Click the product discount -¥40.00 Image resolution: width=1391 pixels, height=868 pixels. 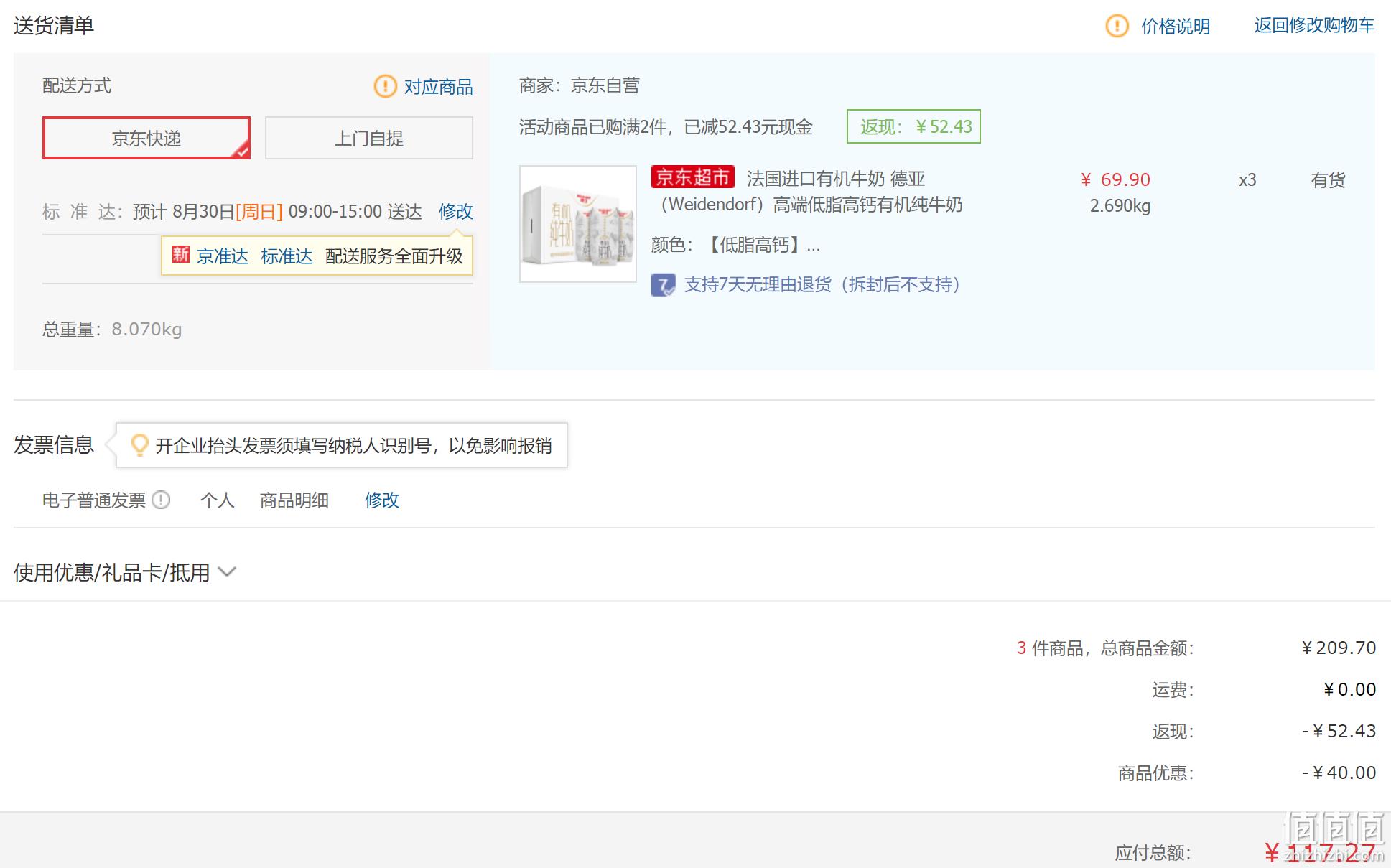(1339, 773)
